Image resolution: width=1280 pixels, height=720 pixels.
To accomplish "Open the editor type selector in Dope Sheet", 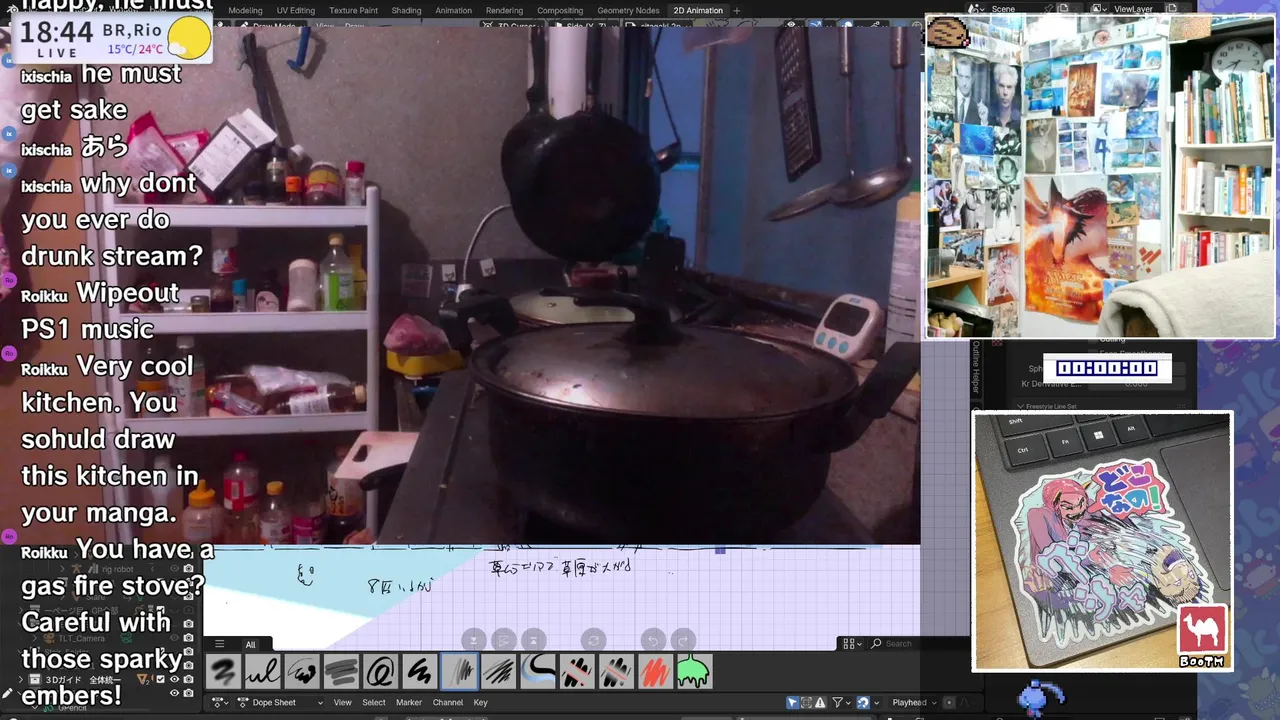I will 218,702.
